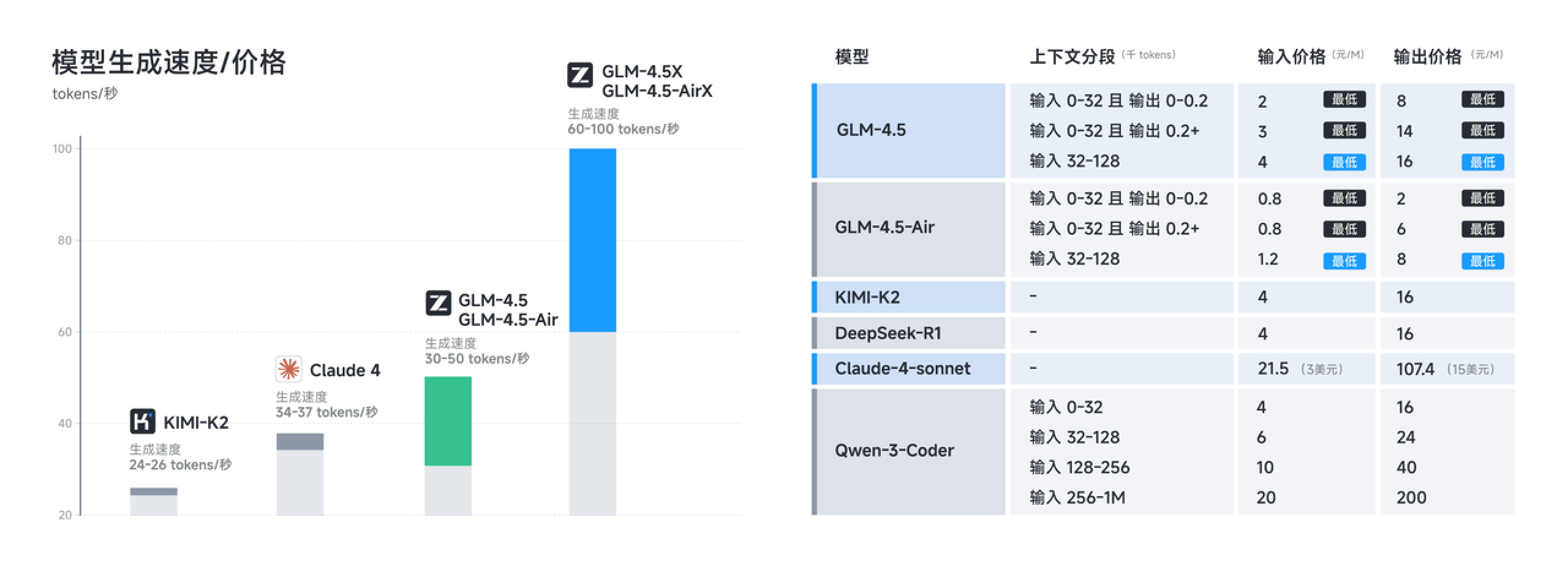The width and height of the screenshot is (1568, 566).
Task: Click the 模型生成速度/价格 chart title
Action: (x=168, y=62)
